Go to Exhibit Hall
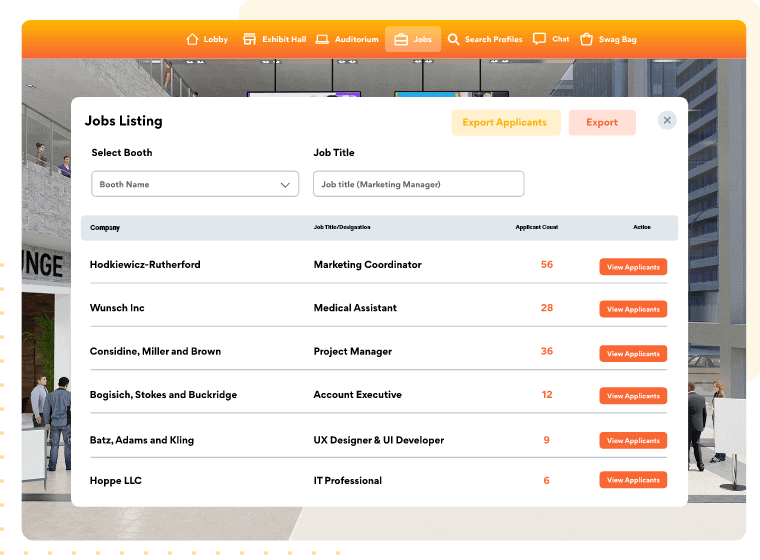Viewport: 760px width, 560px height. 284,39
